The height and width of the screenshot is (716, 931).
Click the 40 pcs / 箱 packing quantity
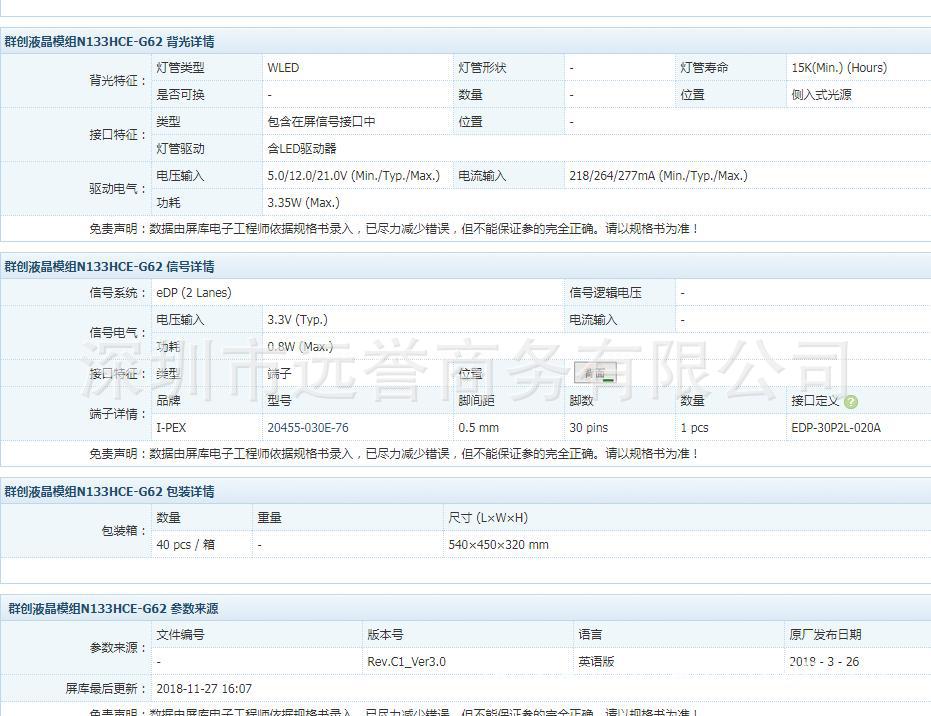point(185,544)
